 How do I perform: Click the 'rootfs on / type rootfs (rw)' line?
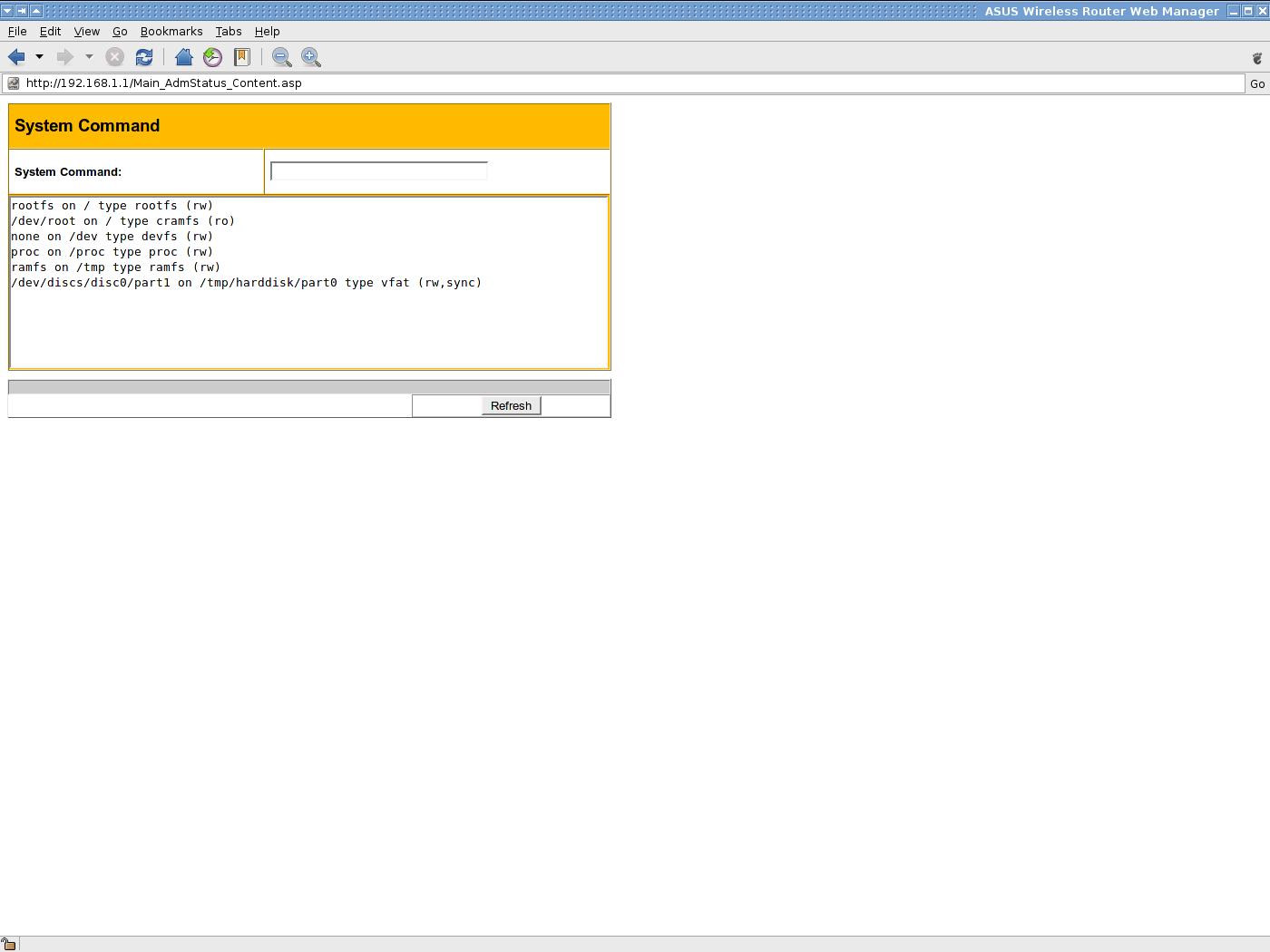[x=112, y=206]
